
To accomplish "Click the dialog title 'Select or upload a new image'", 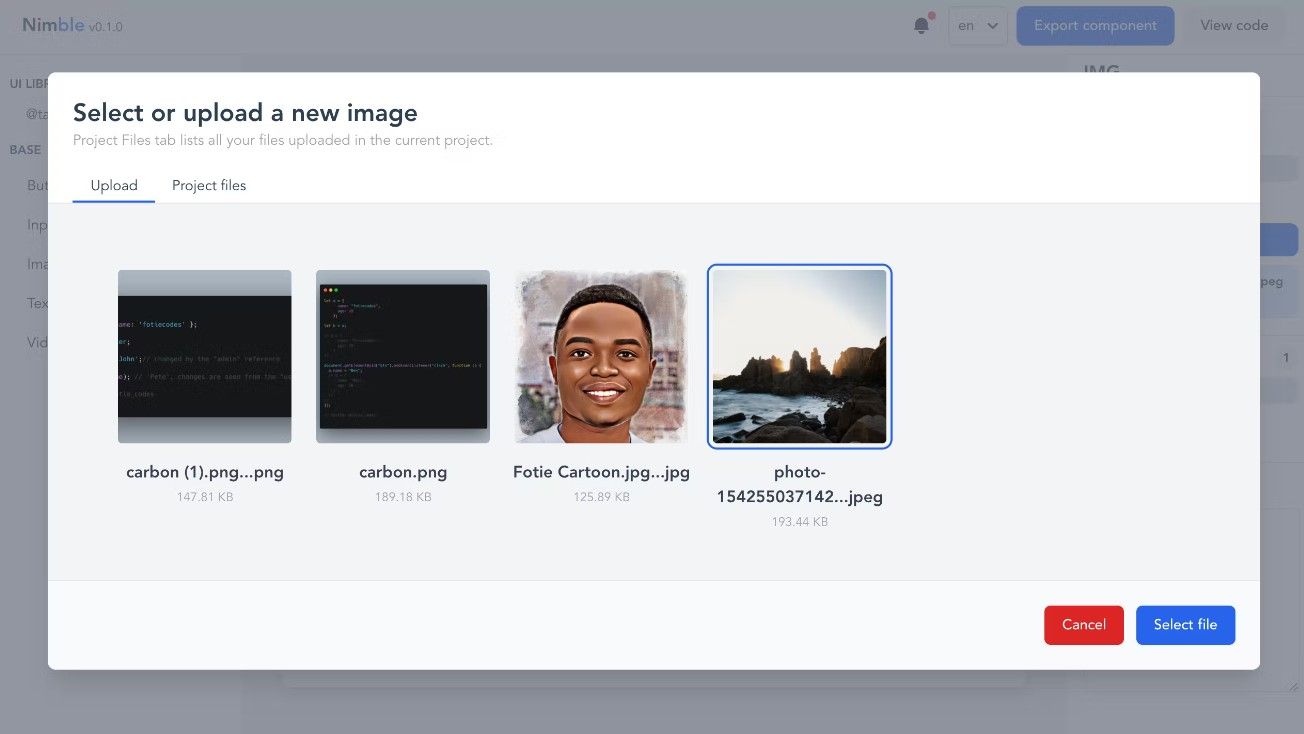I will [245, 112].
